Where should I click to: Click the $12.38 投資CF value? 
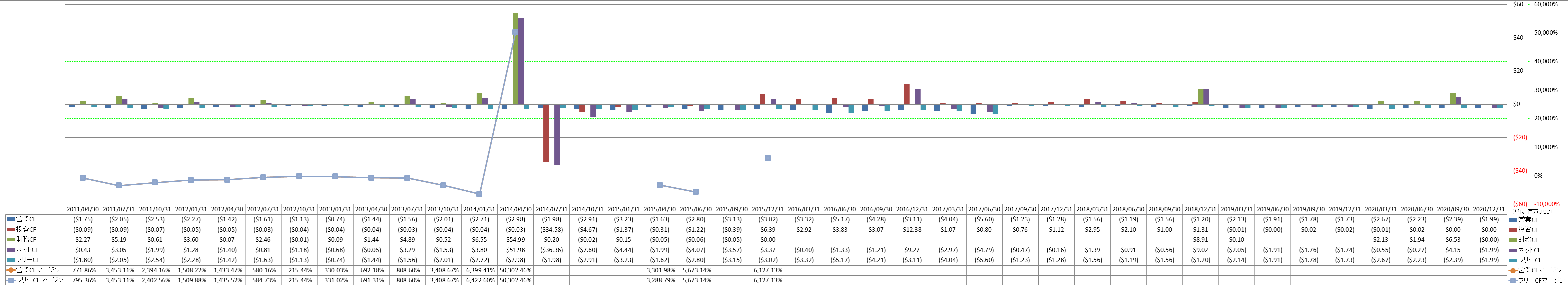tap(912, 229)
